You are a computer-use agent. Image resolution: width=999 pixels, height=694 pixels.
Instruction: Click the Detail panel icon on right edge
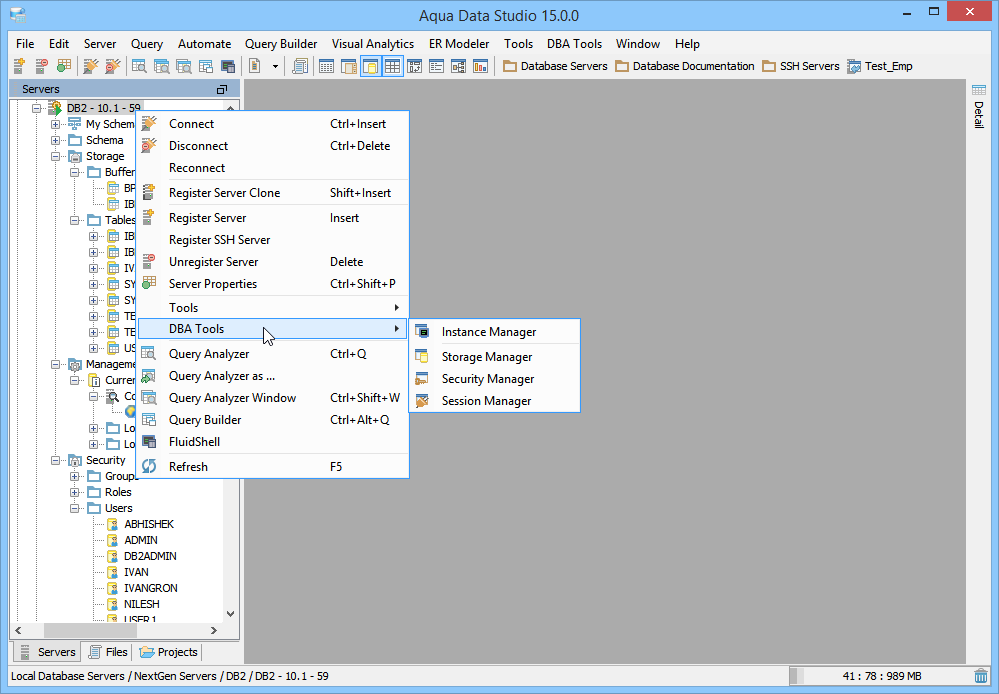(979, 90)
